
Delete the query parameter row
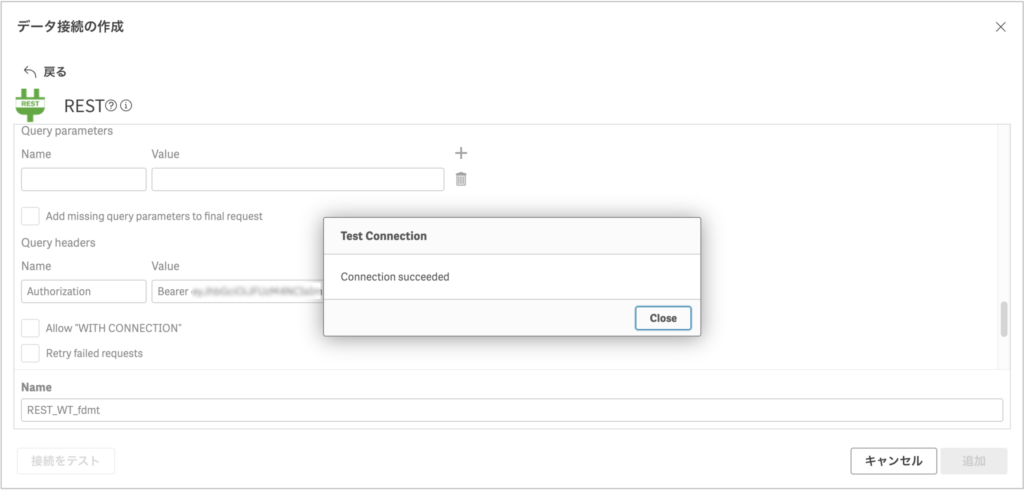[x=461, y=179]
